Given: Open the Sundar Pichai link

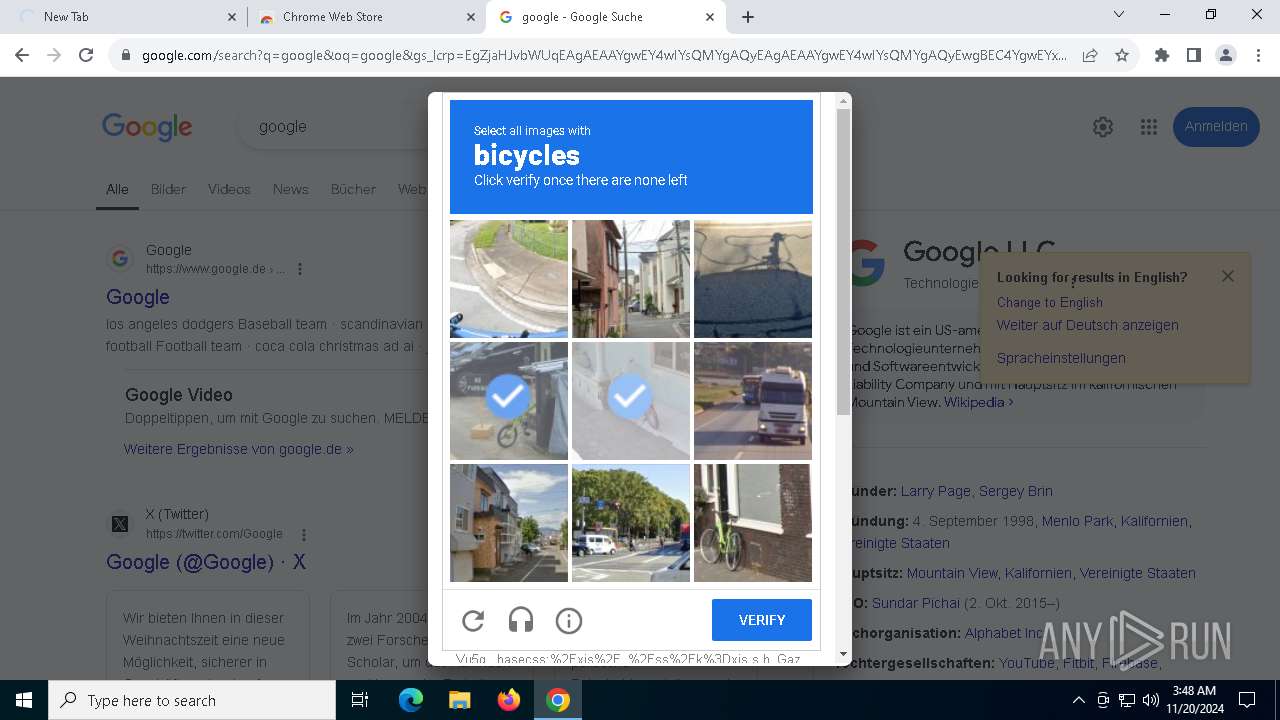Looking at the screenshot, I should [x=915, y=603].
